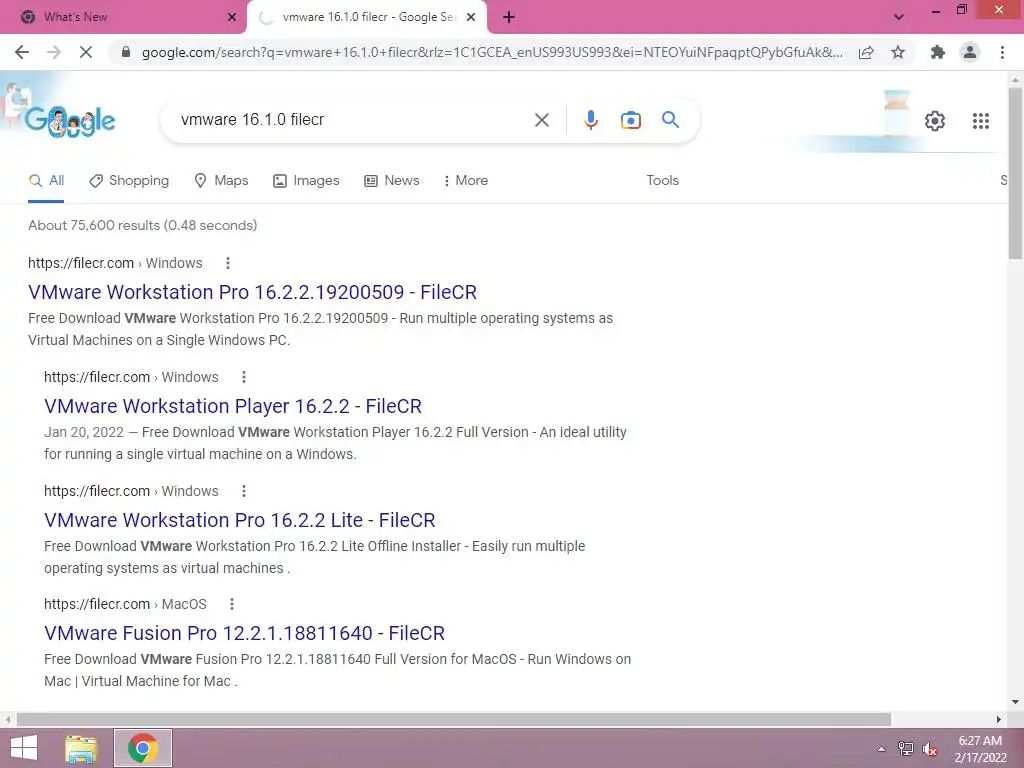Show hidden system tray icons
This screenshot has width=1024, height=768.
point(882,749)
